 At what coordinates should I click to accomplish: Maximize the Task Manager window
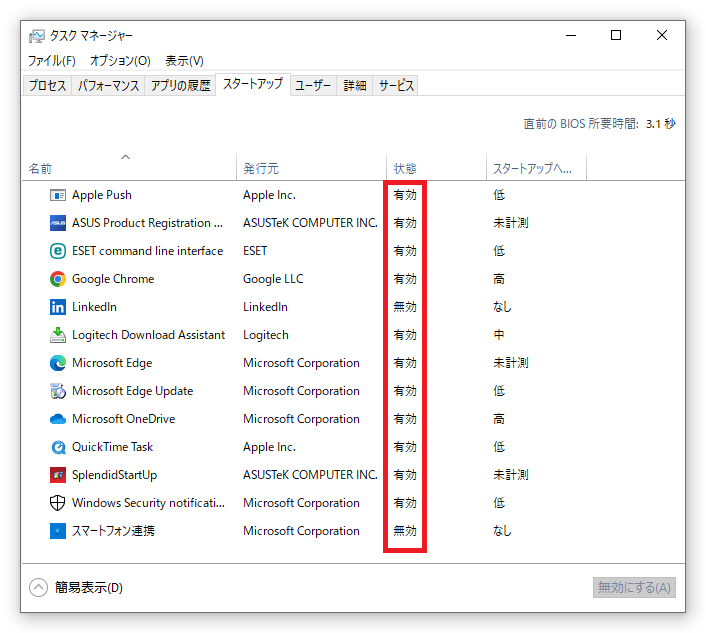point(616,35)
